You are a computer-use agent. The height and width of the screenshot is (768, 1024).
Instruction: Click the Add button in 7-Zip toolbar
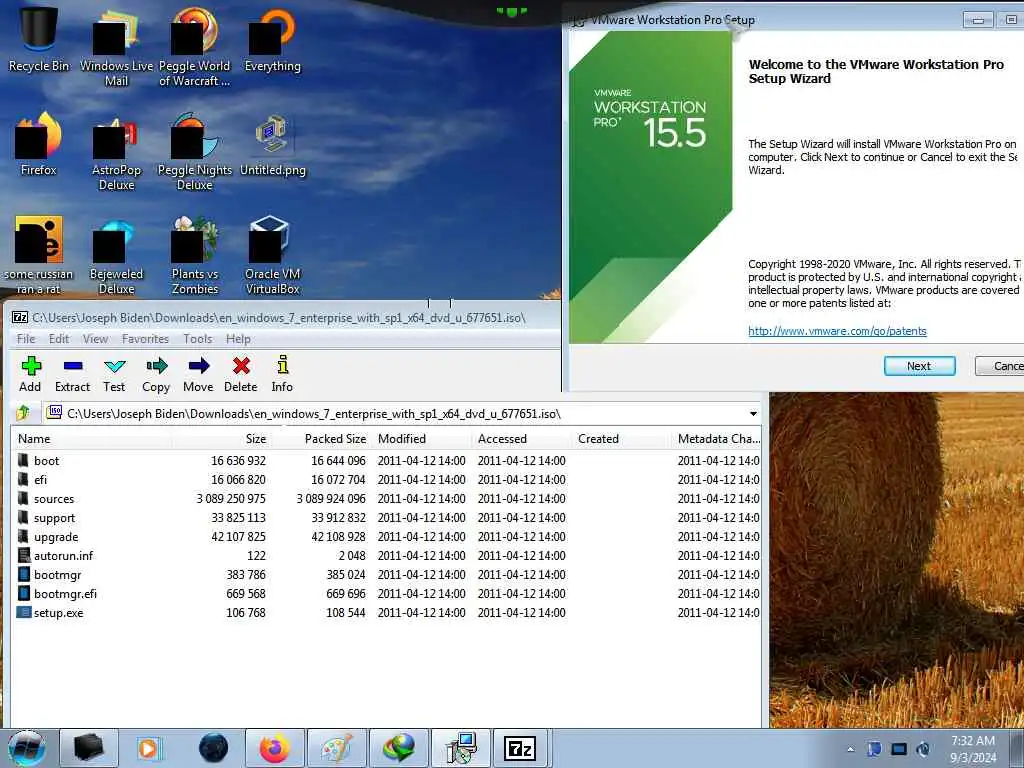pyautogui.click(x=30, y=374)
